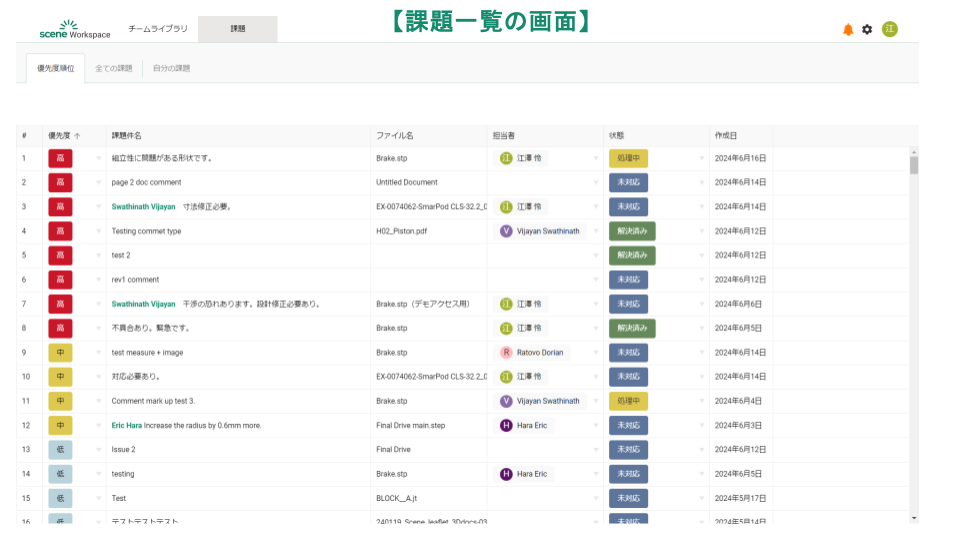The height and width of the screenshot is (540, 960).
Task: Click the Swathinath Vijayan mention in row 3
Action: tap(143, 207)
